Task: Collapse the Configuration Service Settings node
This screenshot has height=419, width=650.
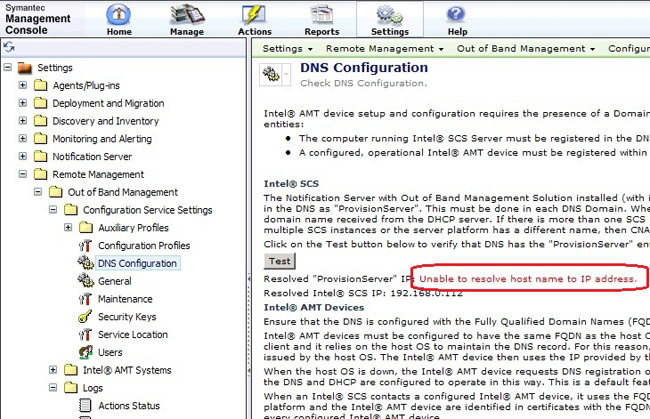Action: tap(53, 210)
